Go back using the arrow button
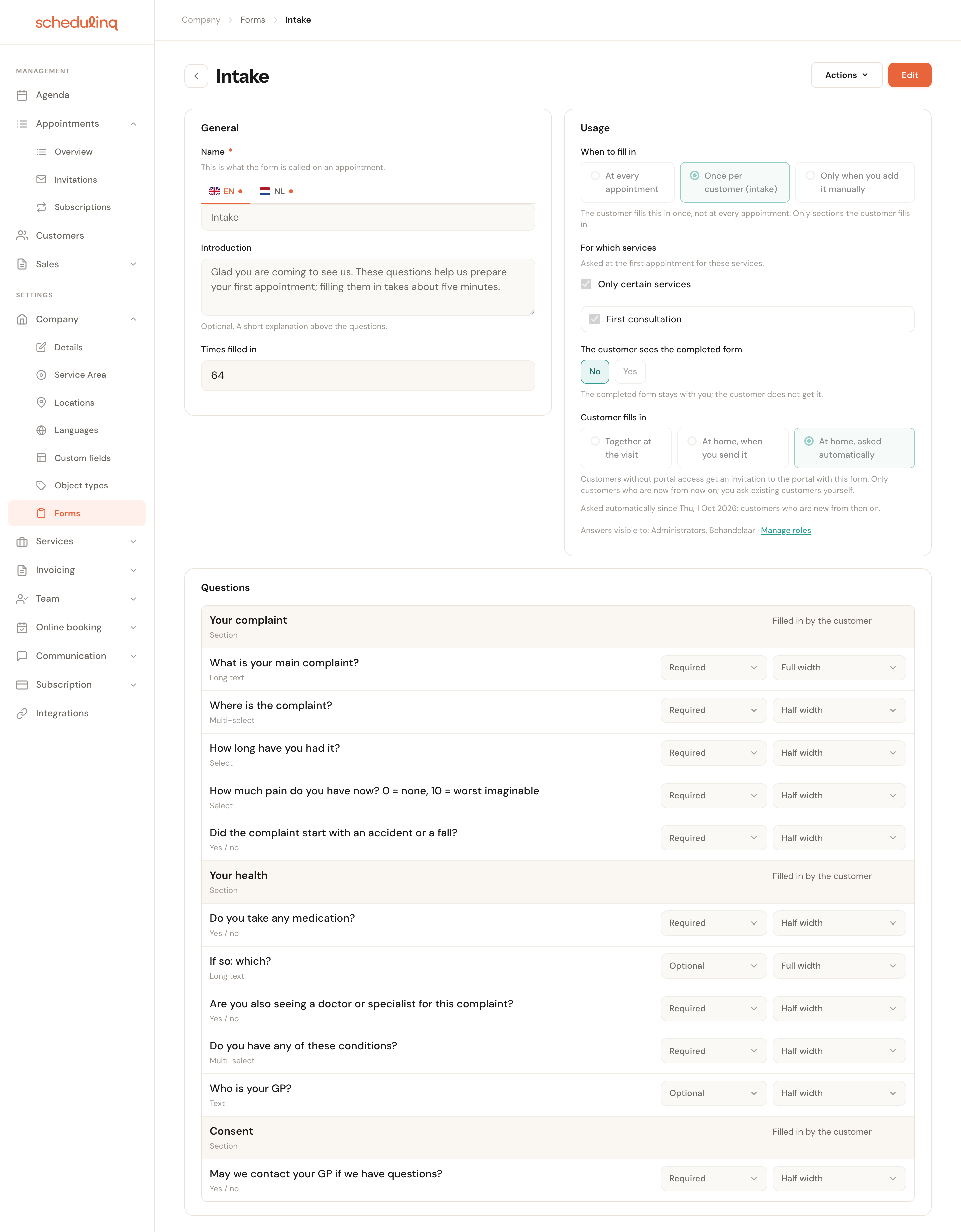This screenshot has width=961, height=1232. pos(197,76)
